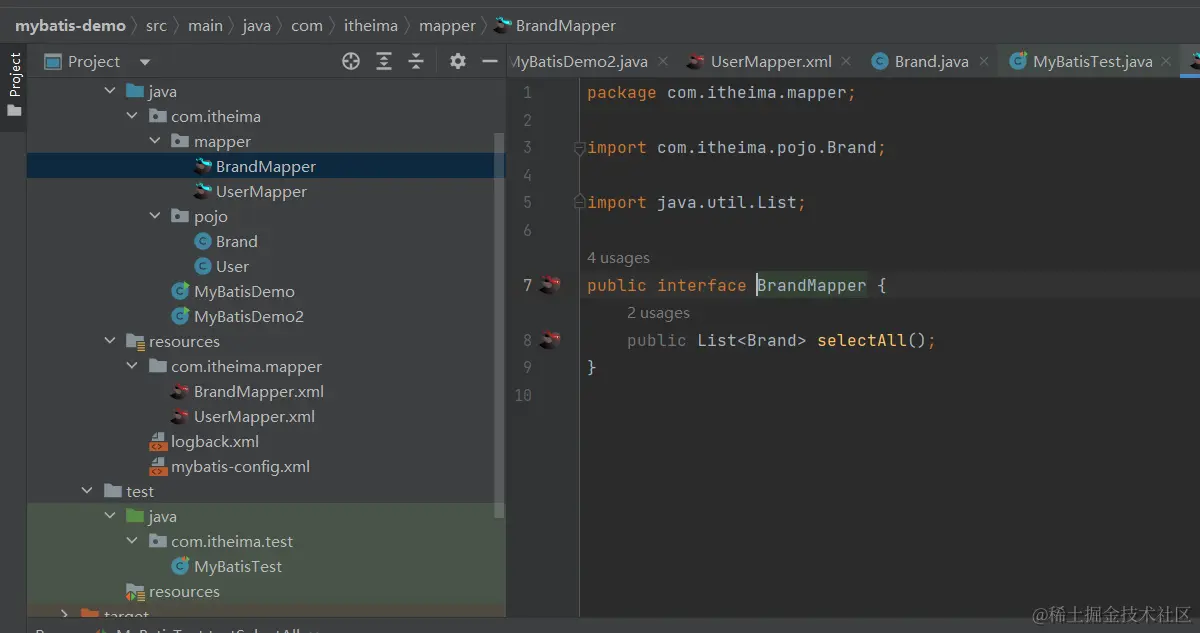Open User class in pojo package

pyautogui.click(x=232, y=266)
